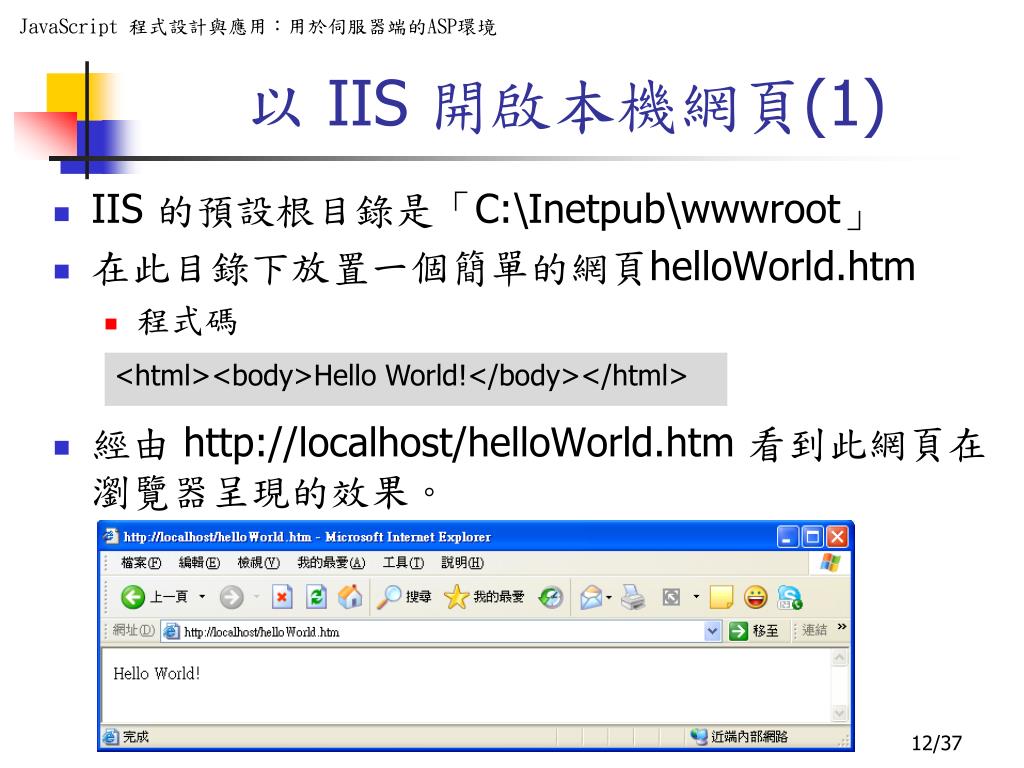Close the Internet Explorer window
The width and height of the screenshot is (1024, 768).
[x=837, y=537]
